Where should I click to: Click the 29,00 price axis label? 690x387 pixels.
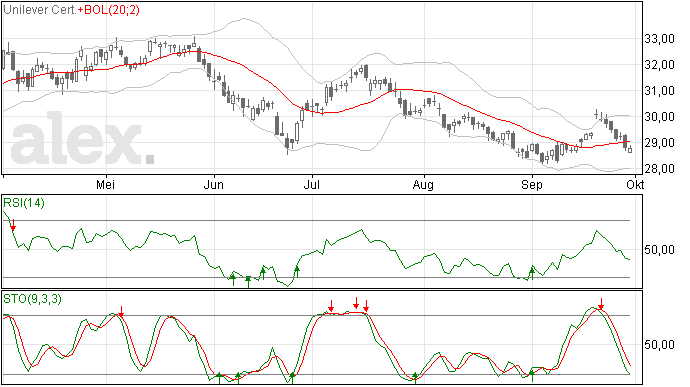659,143
